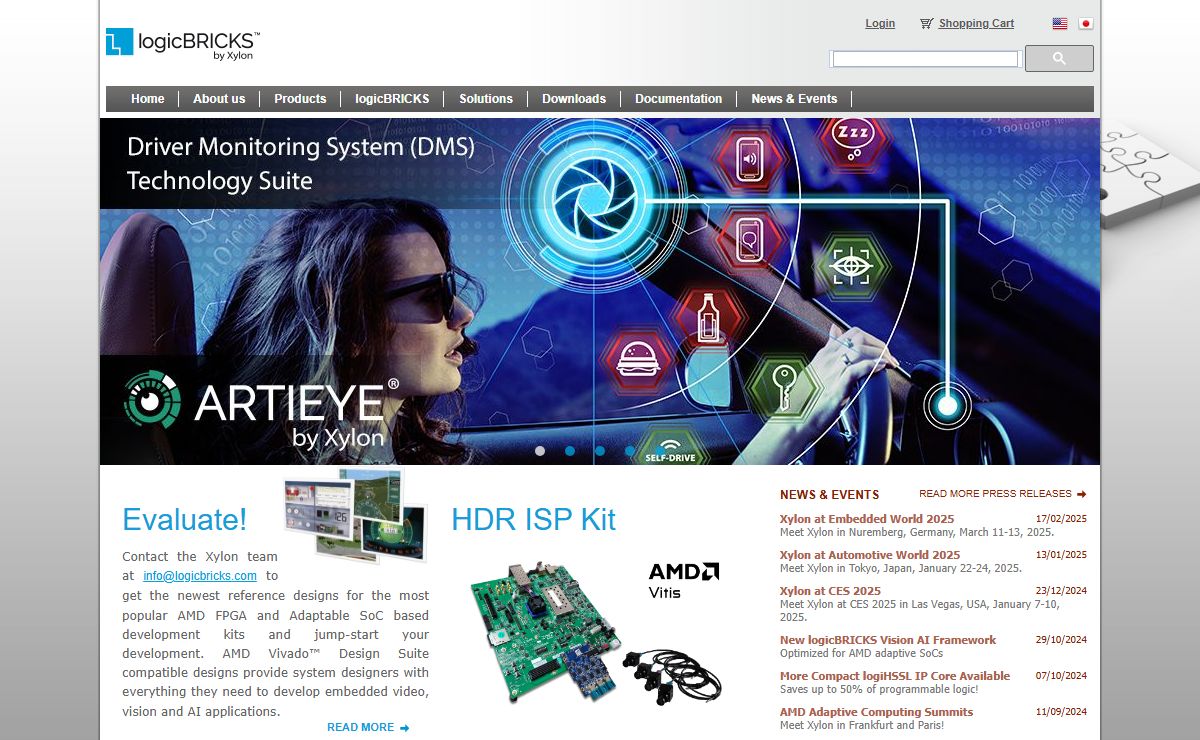This screenshot has width=1200, height=740.
Task: Open the Shopping Cart link
Action: click(976, 23)
